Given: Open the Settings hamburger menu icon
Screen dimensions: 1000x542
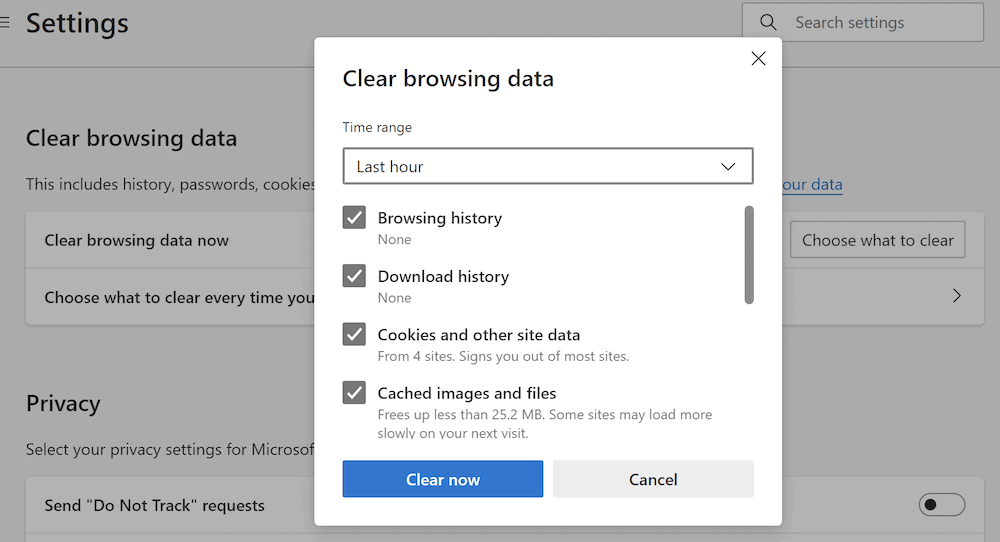Looking at the screenshot, I should click(5, 22).
